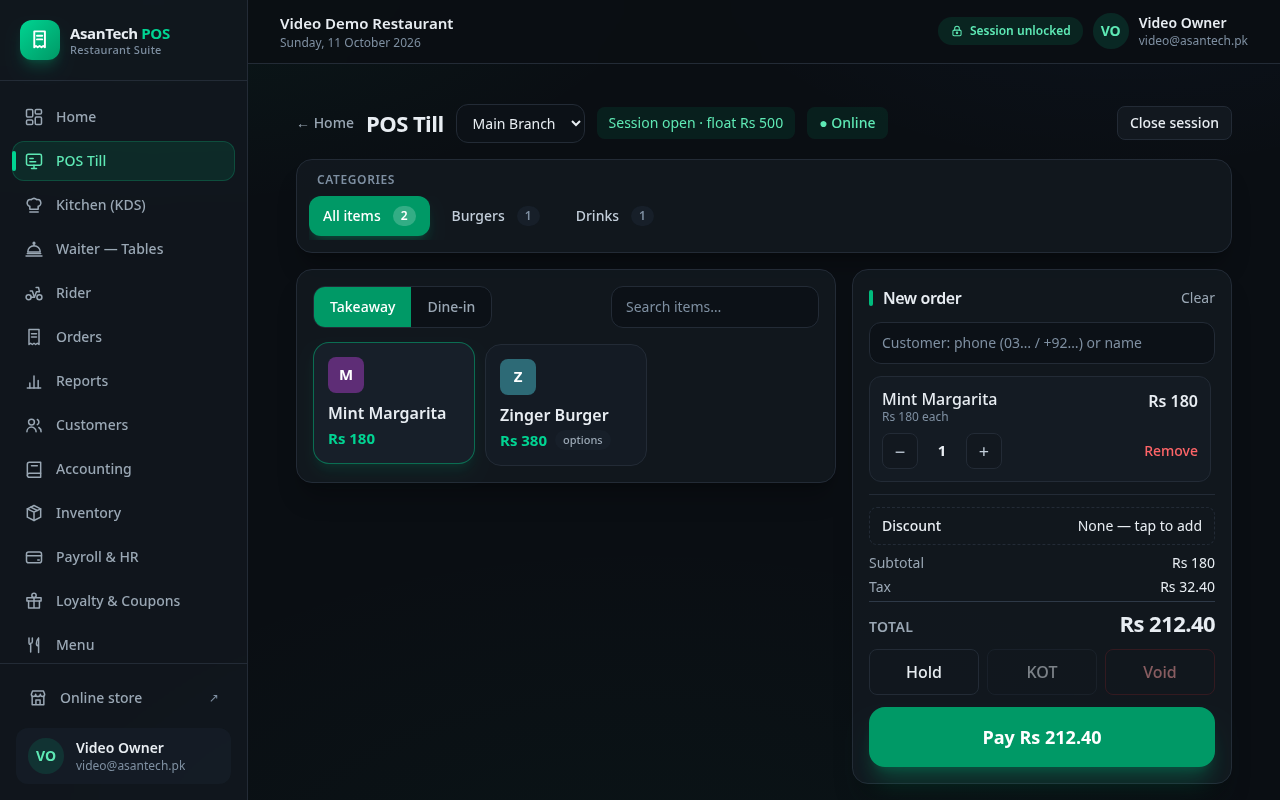Click the VO avatar in top header

click(x=1110, y=31)
